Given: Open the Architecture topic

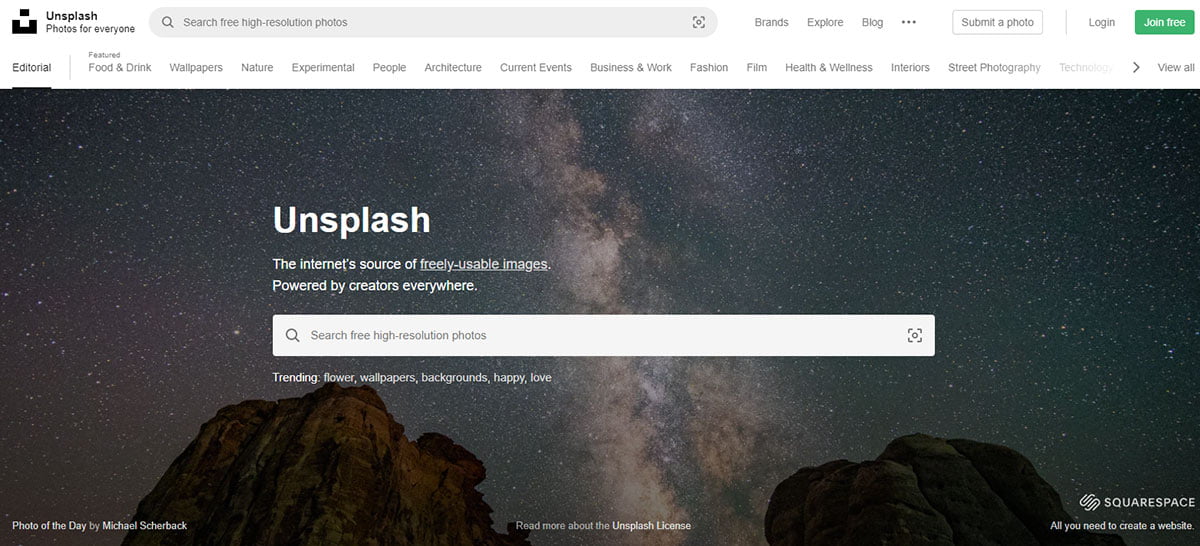Looking at the screenshot, I should click(453, 68).
